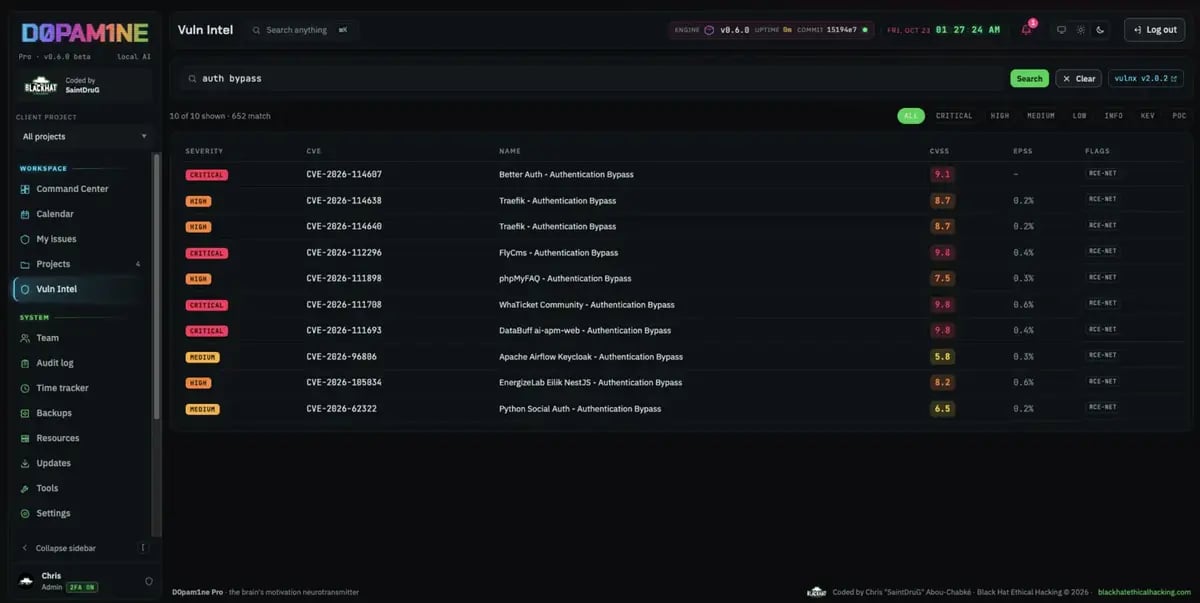Screen dimensions: 1200x603
Task: Select CVE-2026-114638 cell
Action: click(344, 200)
